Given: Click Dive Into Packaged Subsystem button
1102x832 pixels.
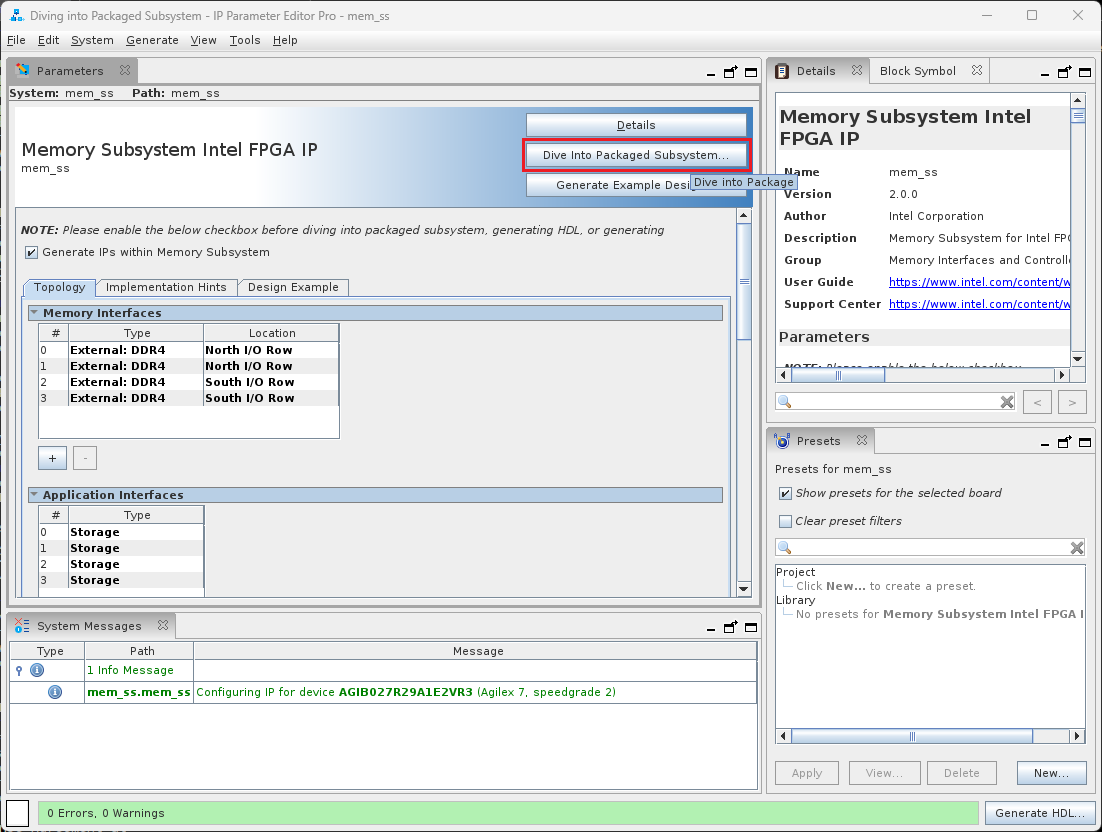Looking at the screenshot, I should click(636, 156).
